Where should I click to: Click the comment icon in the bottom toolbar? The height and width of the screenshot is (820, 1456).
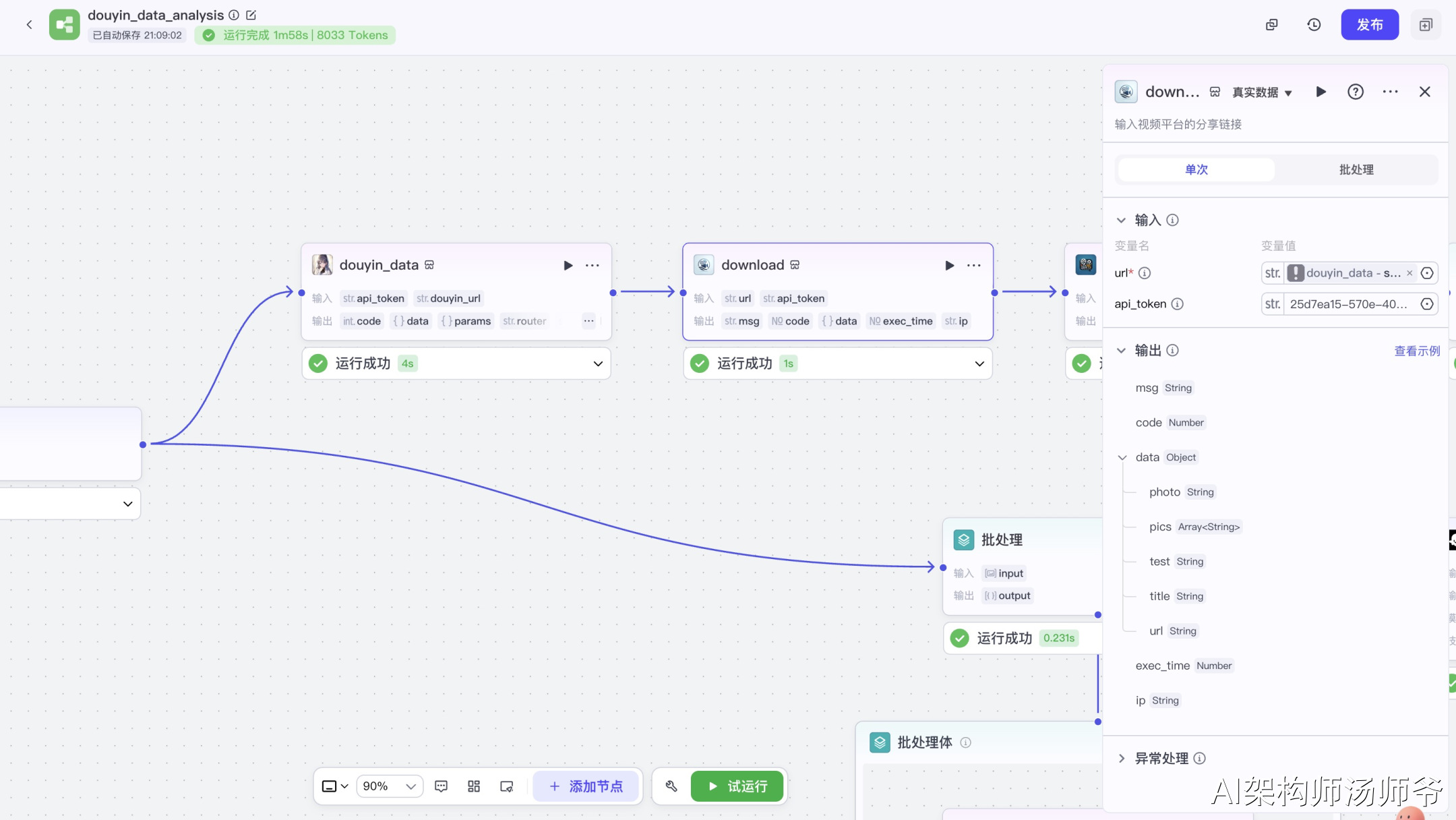[441, 786]
